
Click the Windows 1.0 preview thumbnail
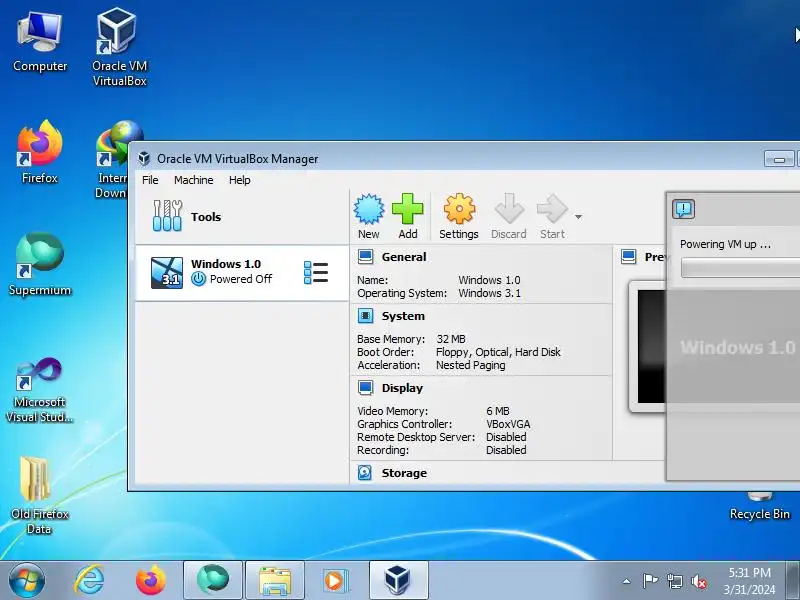click(652, 347)
